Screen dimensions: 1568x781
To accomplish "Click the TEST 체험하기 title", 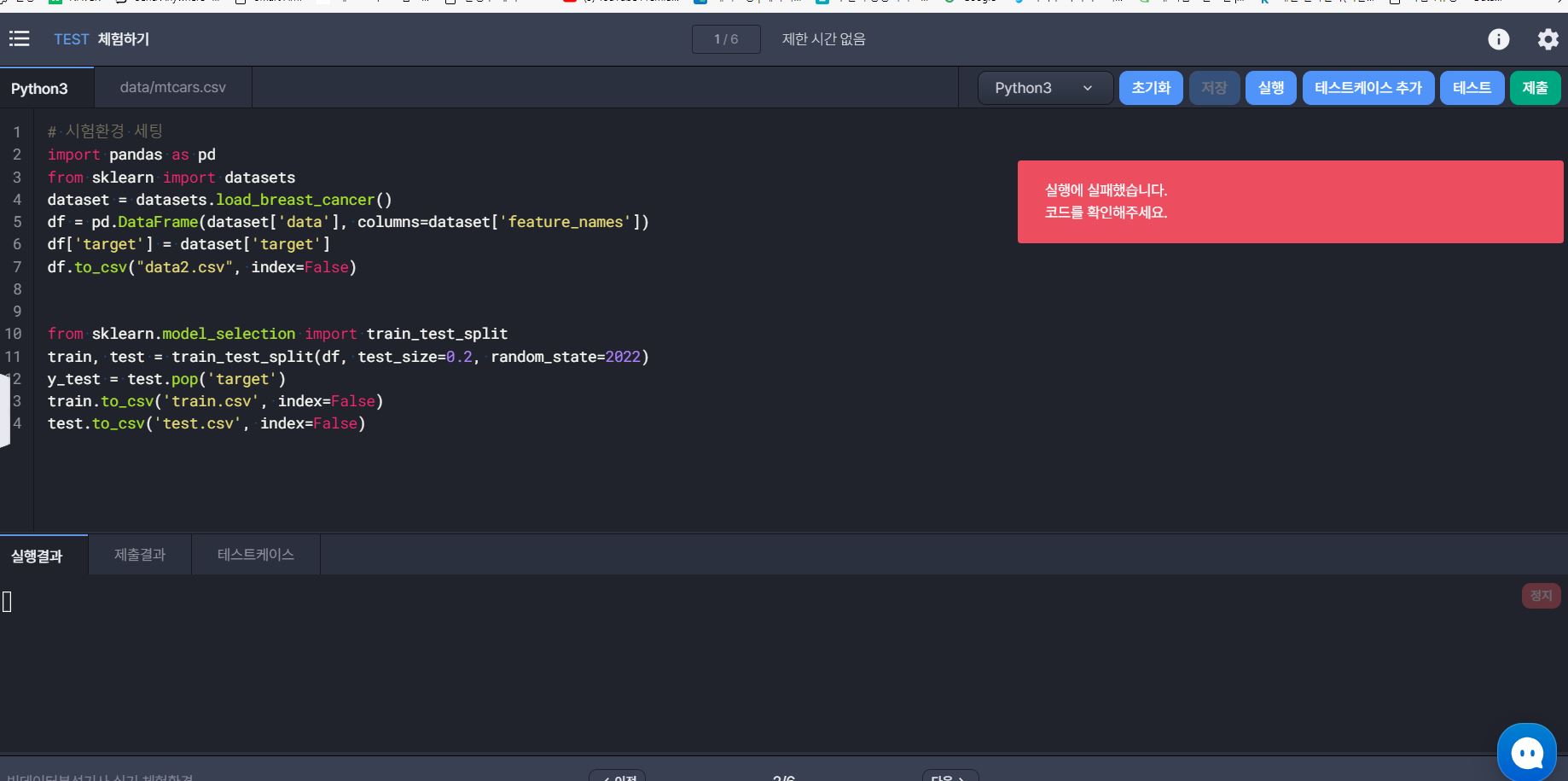I will tap(102, 39).
